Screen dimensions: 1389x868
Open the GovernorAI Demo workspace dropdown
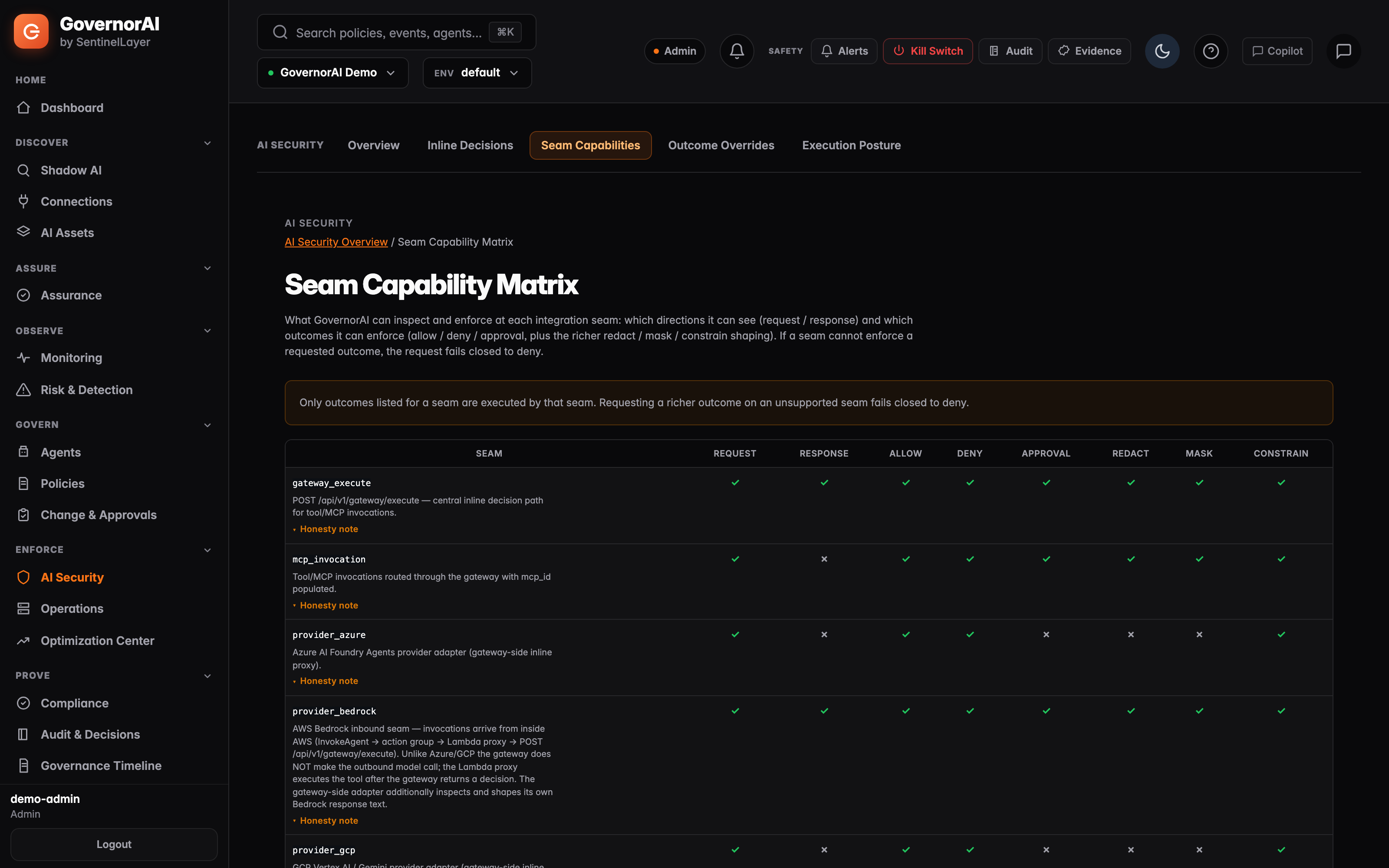[x=332, y=73]
